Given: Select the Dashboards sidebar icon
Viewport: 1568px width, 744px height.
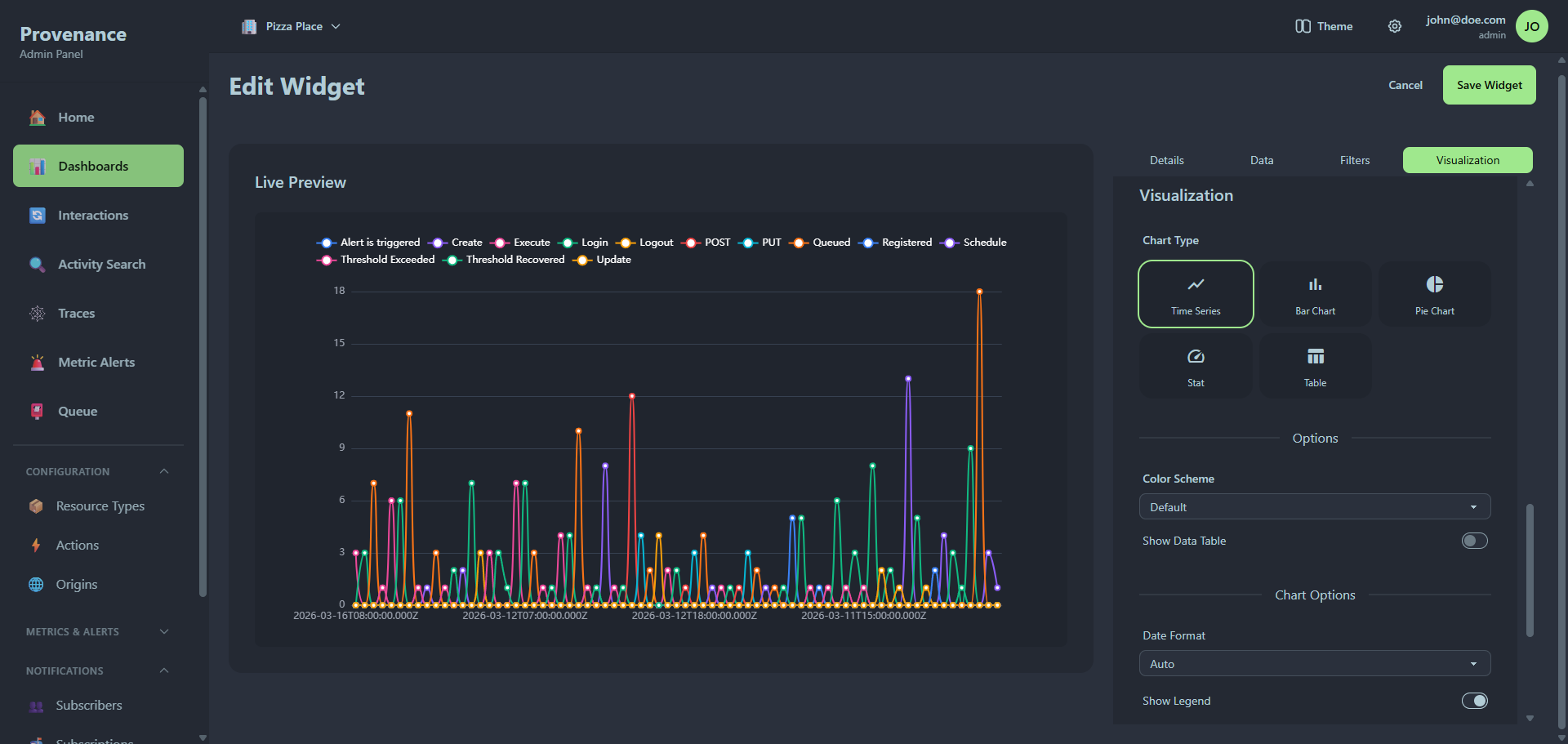Looking at the screenshot, I should coord(37,166).
